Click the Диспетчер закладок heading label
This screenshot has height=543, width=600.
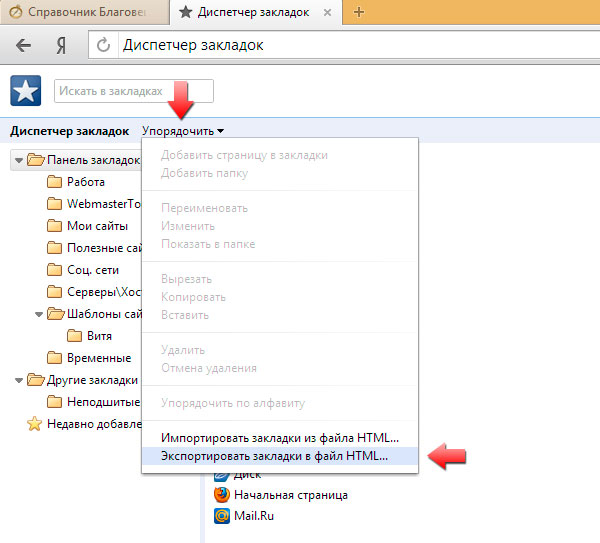click(69, 131)
